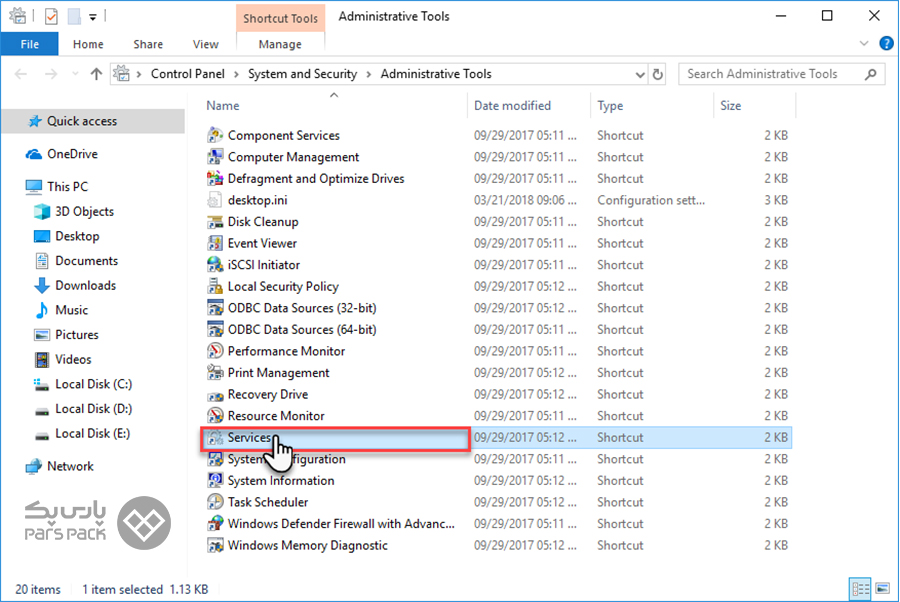Image resolution: width=900 pixels, height=602 pixels.
Task: Click the Local Security Policy icon
Action: (x=215, y=286)
